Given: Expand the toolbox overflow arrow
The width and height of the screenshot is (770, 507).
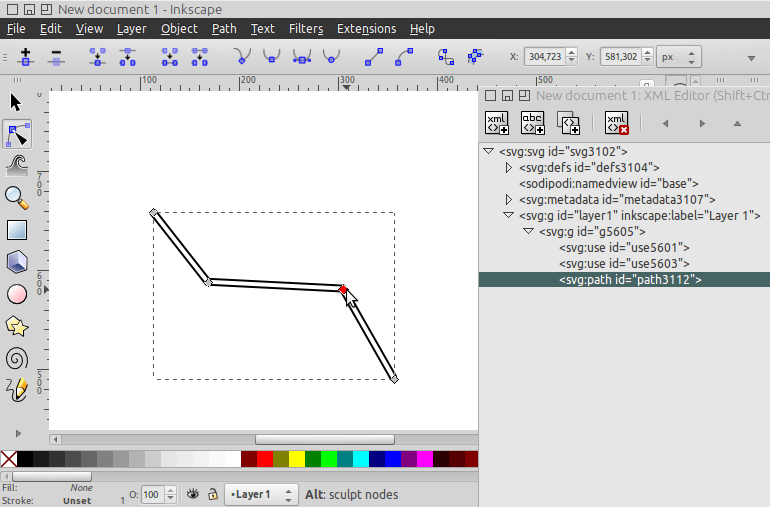Looking at the screenshot, I should pyautogui.click(x=18, y=433).
